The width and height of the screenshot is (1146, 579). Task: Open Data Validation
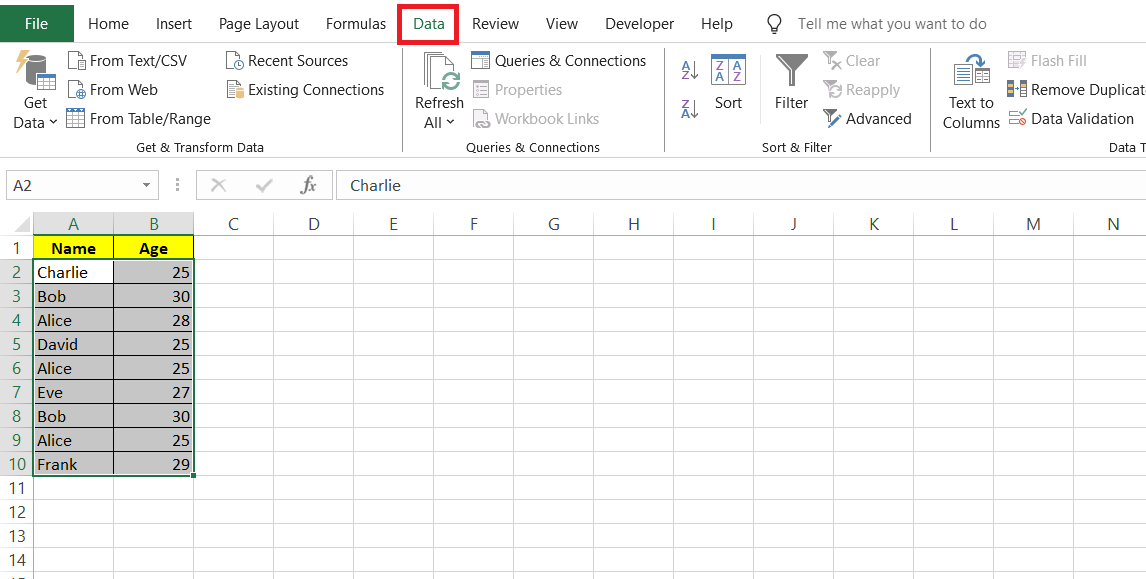pyautogui.click(x=1071, y=118)
